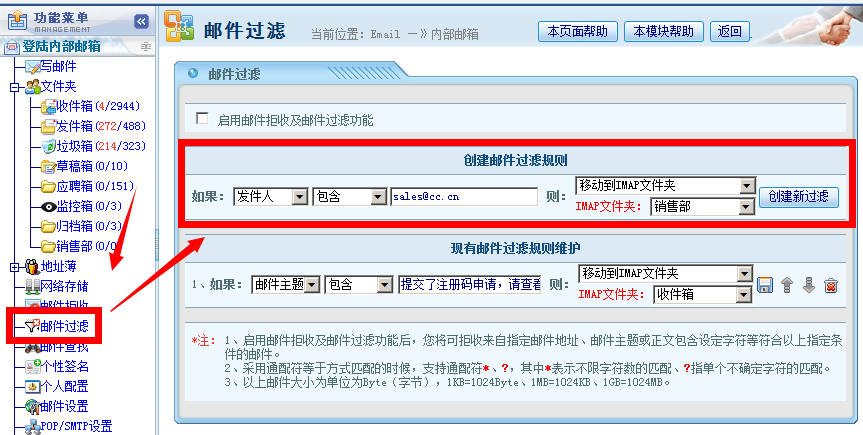Enable 启用邮件拒收及邮件过滤功能 checkbox
The width and height of the screenshot is (863, 435).
tap(202, 119)
